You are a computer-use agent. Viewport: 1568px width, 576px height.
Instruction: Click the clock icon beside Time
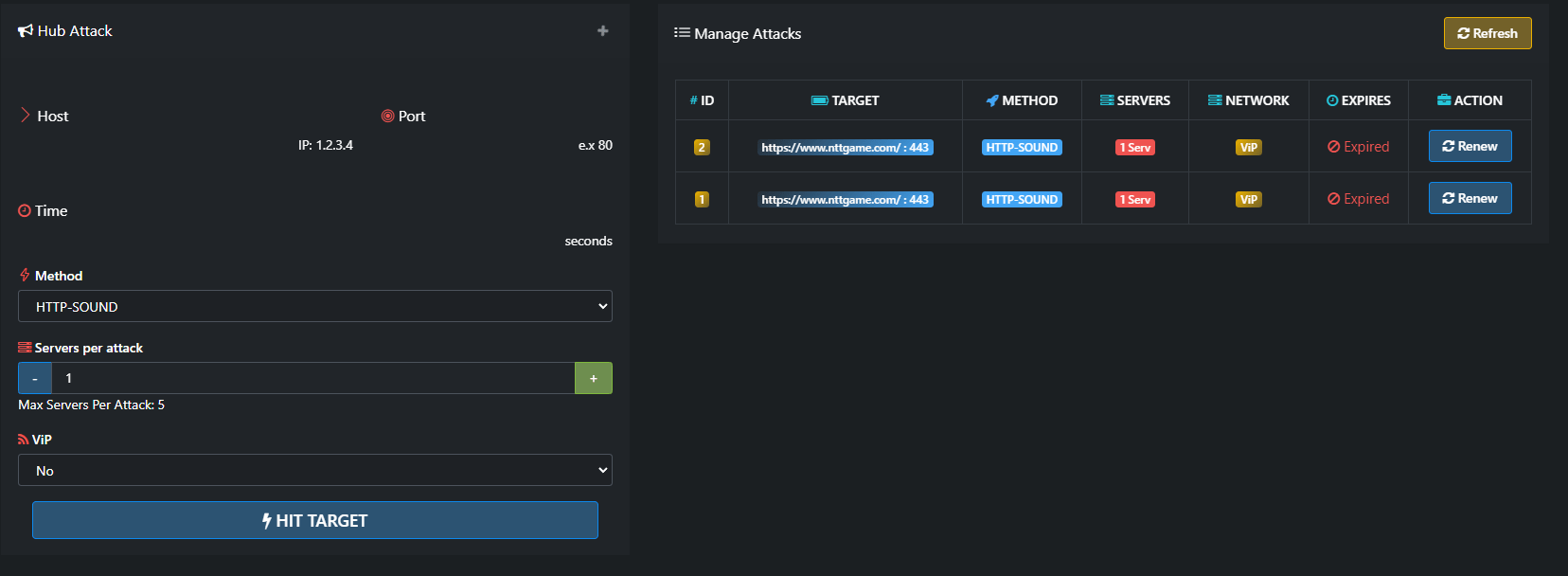tap(25, 210)
